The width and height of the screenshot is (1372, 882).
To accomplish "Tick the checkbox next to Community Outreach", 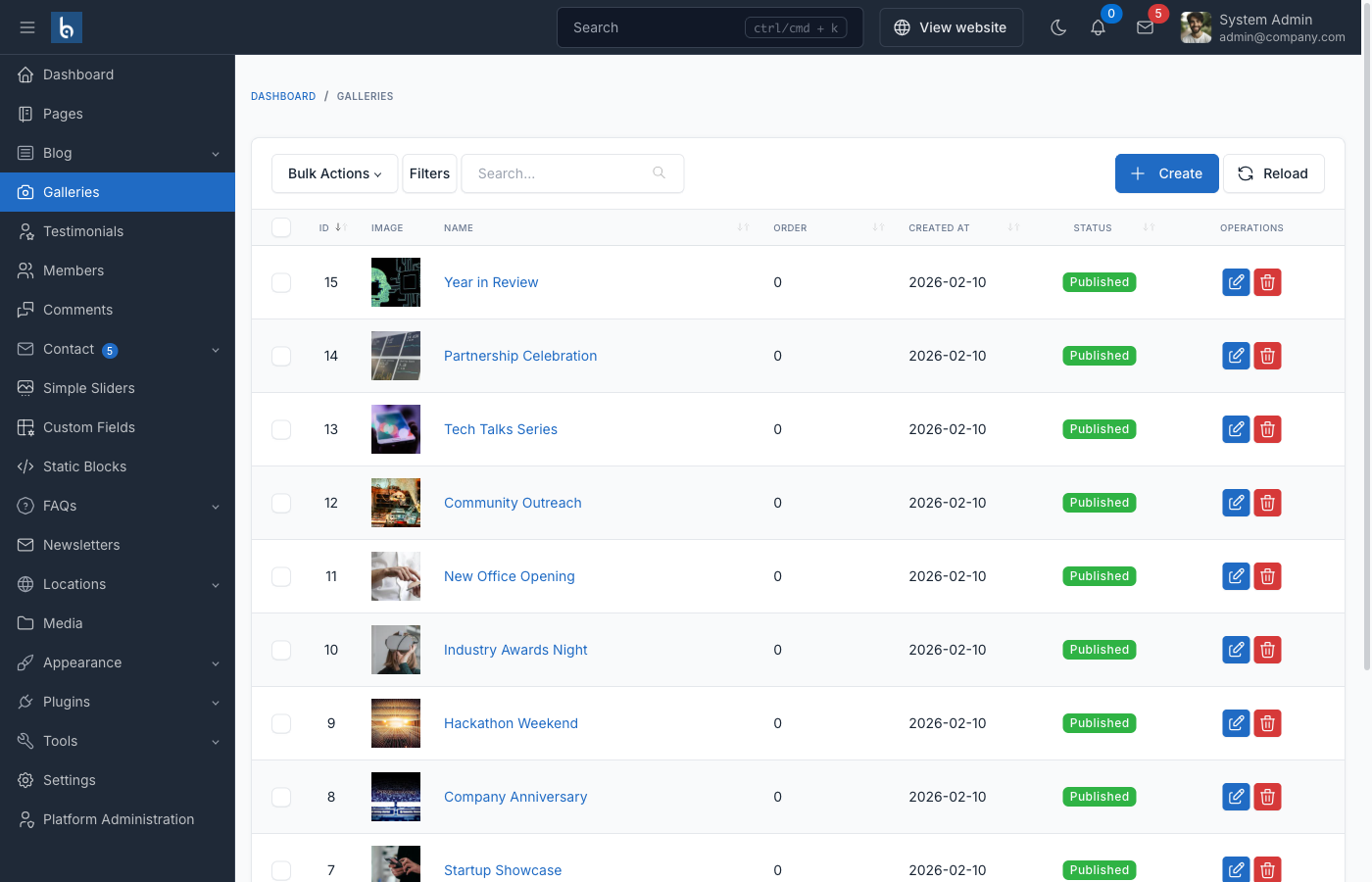I will pyautogui.click(x=281, y=503).
